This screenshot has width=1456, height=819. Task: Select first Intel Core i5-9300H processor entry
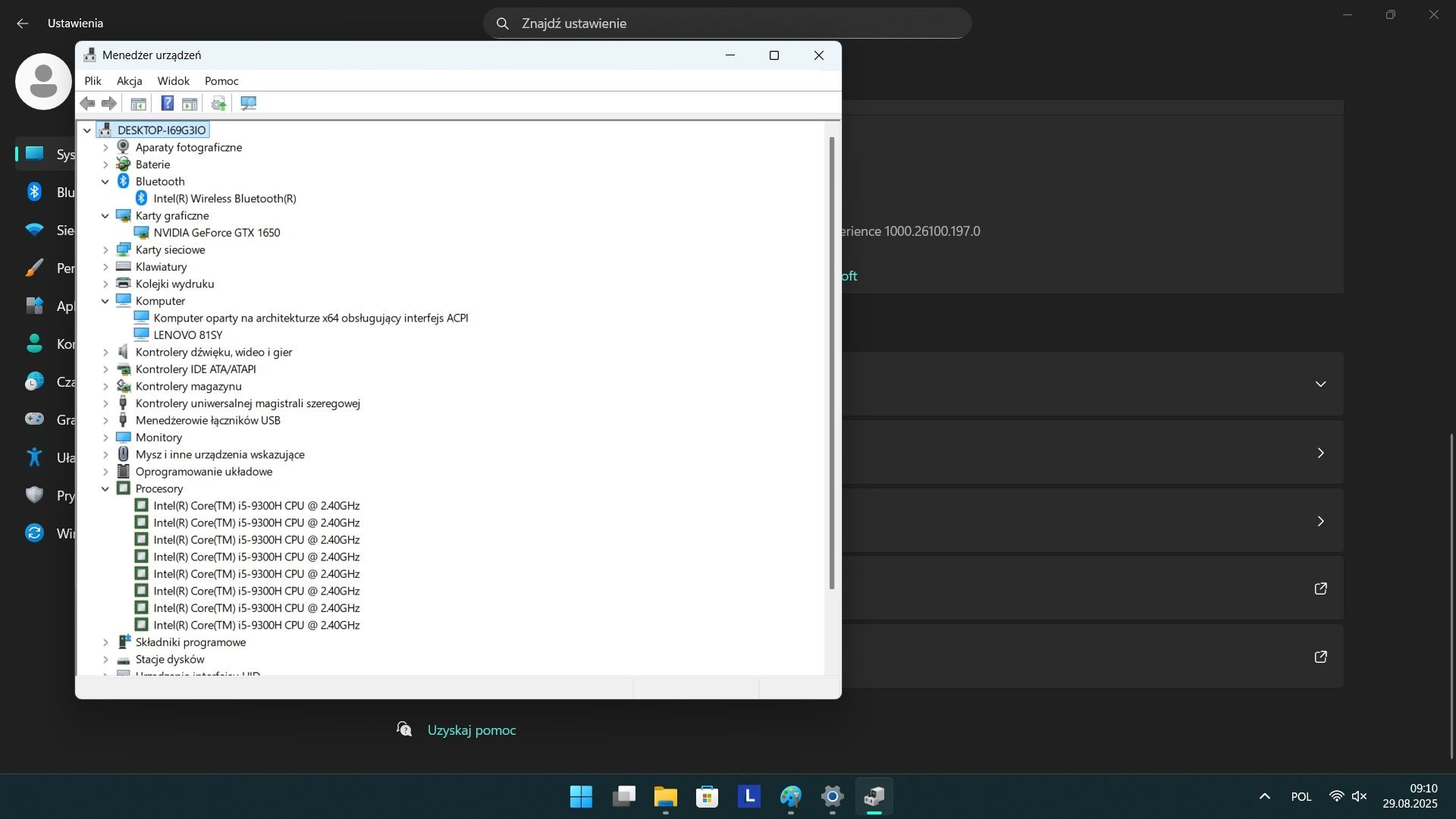256,506
